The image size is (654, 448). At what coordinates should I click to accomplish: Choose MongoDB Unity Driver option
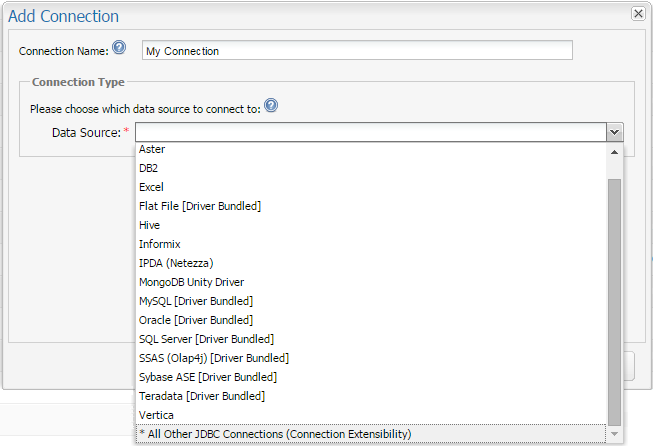point(191,282)
